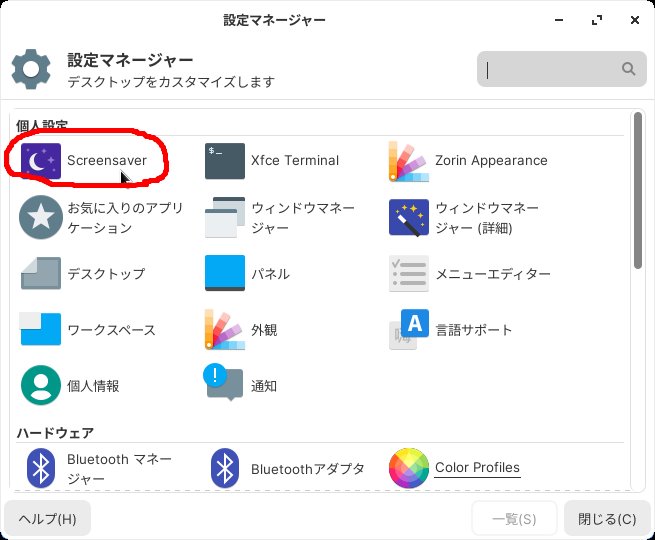The image size is (655, 540).
Task: Open Bluetoothアダプタ icon
Action: (225, 468)
